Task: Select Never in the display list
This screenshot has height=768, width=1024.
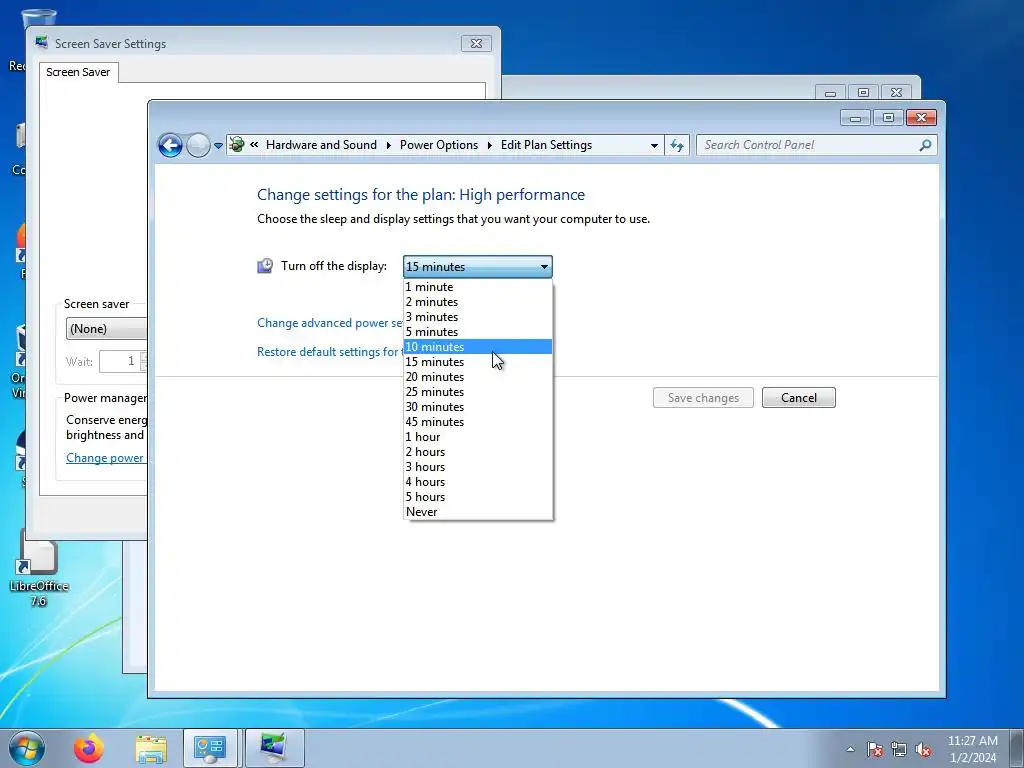Action: [x=478, y=512]
